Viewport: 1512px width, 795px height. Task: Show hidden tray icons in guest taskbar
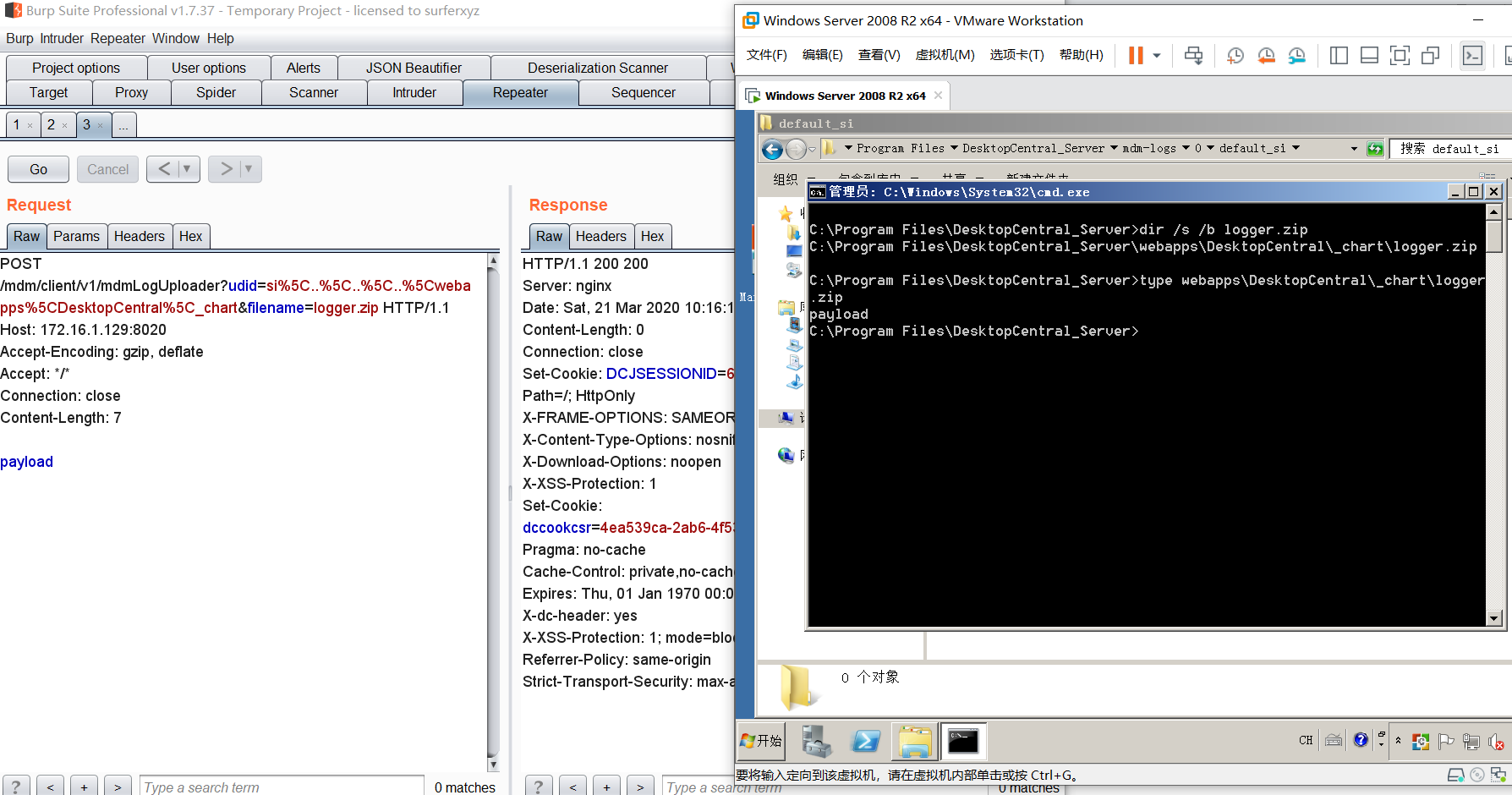[1398, 741]
